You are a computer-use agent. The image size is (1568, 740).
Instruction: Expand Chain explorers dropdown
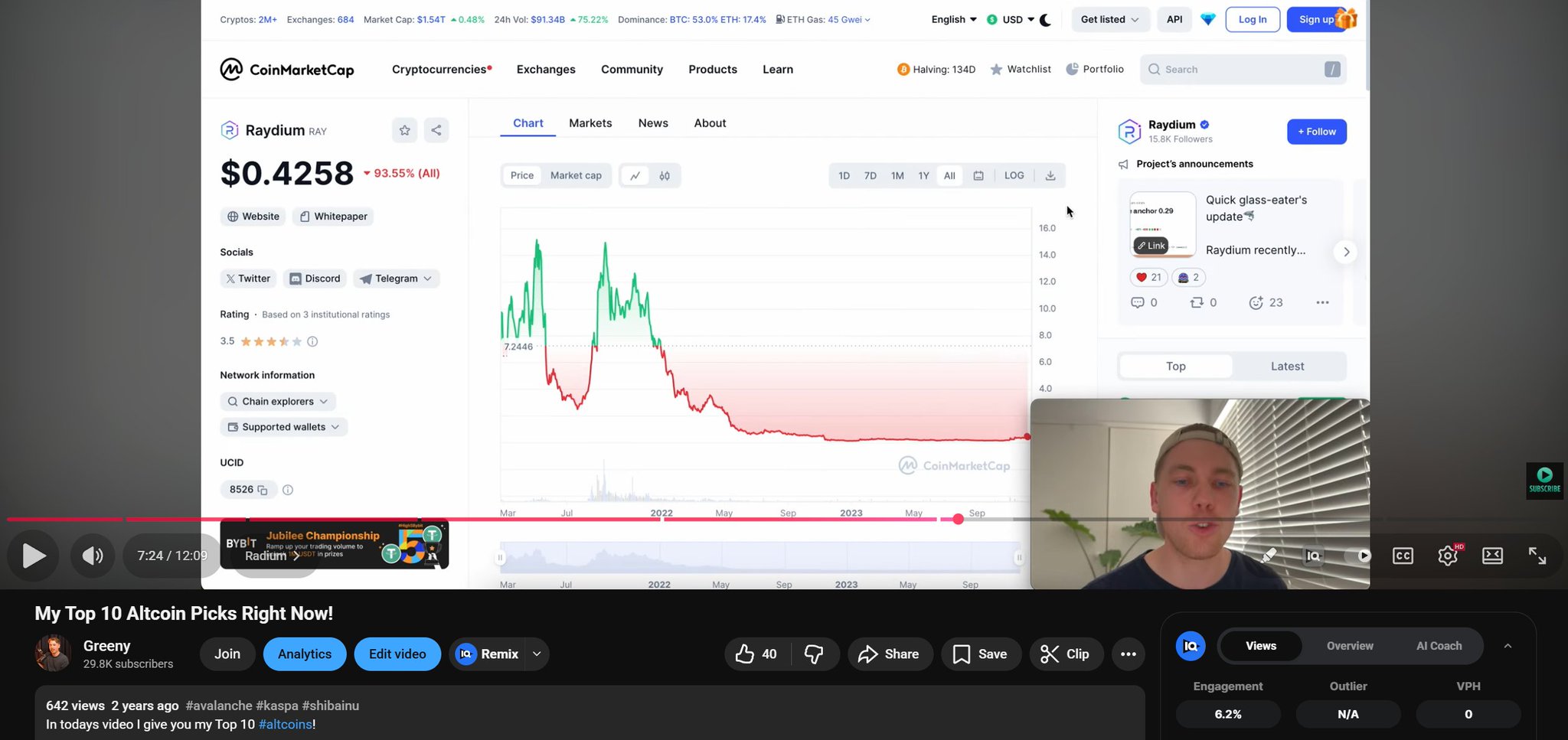tap(278, 402)
